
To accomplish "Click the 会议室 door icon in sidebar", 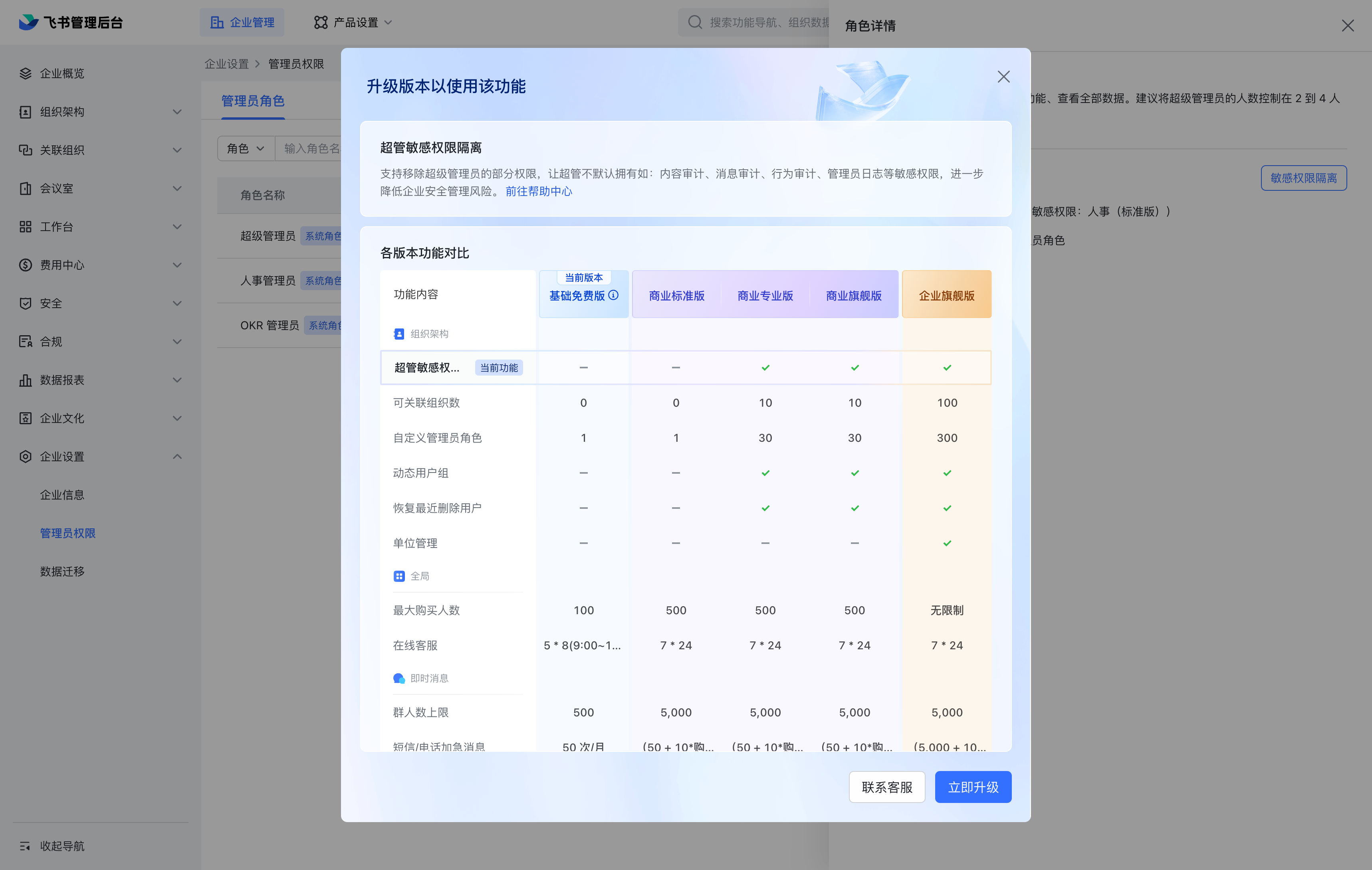I will coord(25,188).
